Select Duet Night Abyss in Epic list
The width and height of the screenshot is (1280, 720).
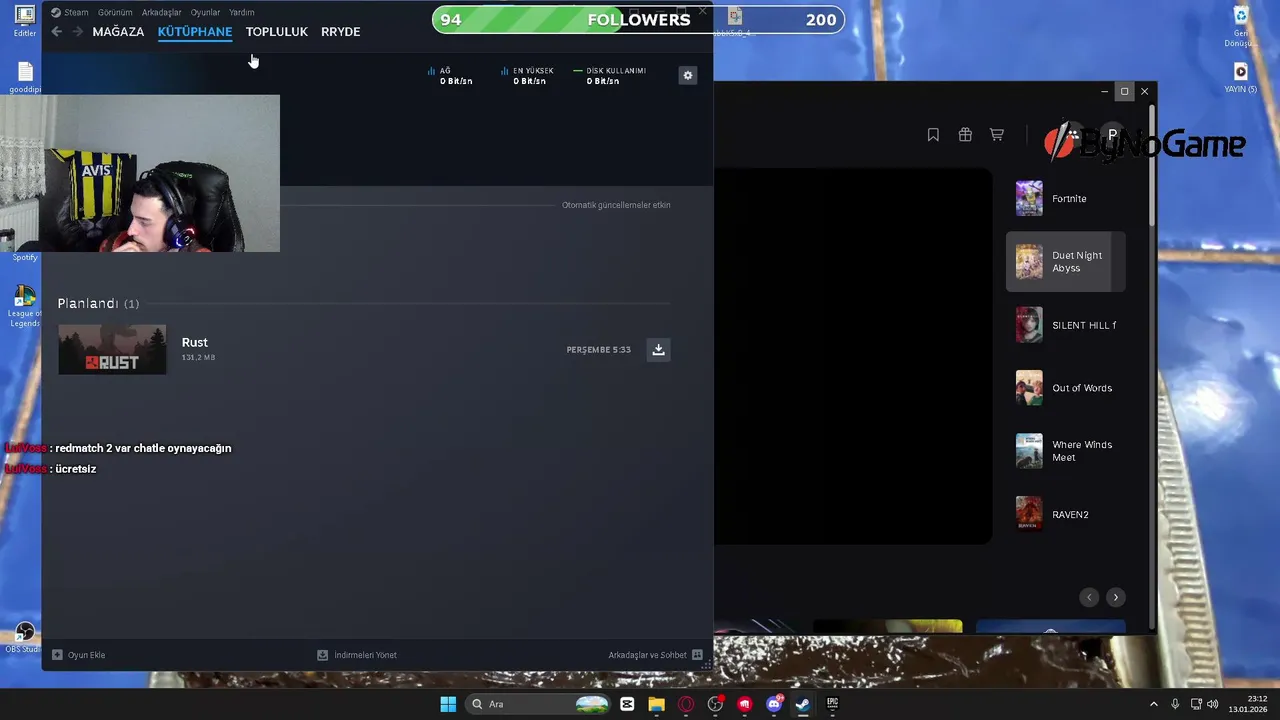(1066, 262)
